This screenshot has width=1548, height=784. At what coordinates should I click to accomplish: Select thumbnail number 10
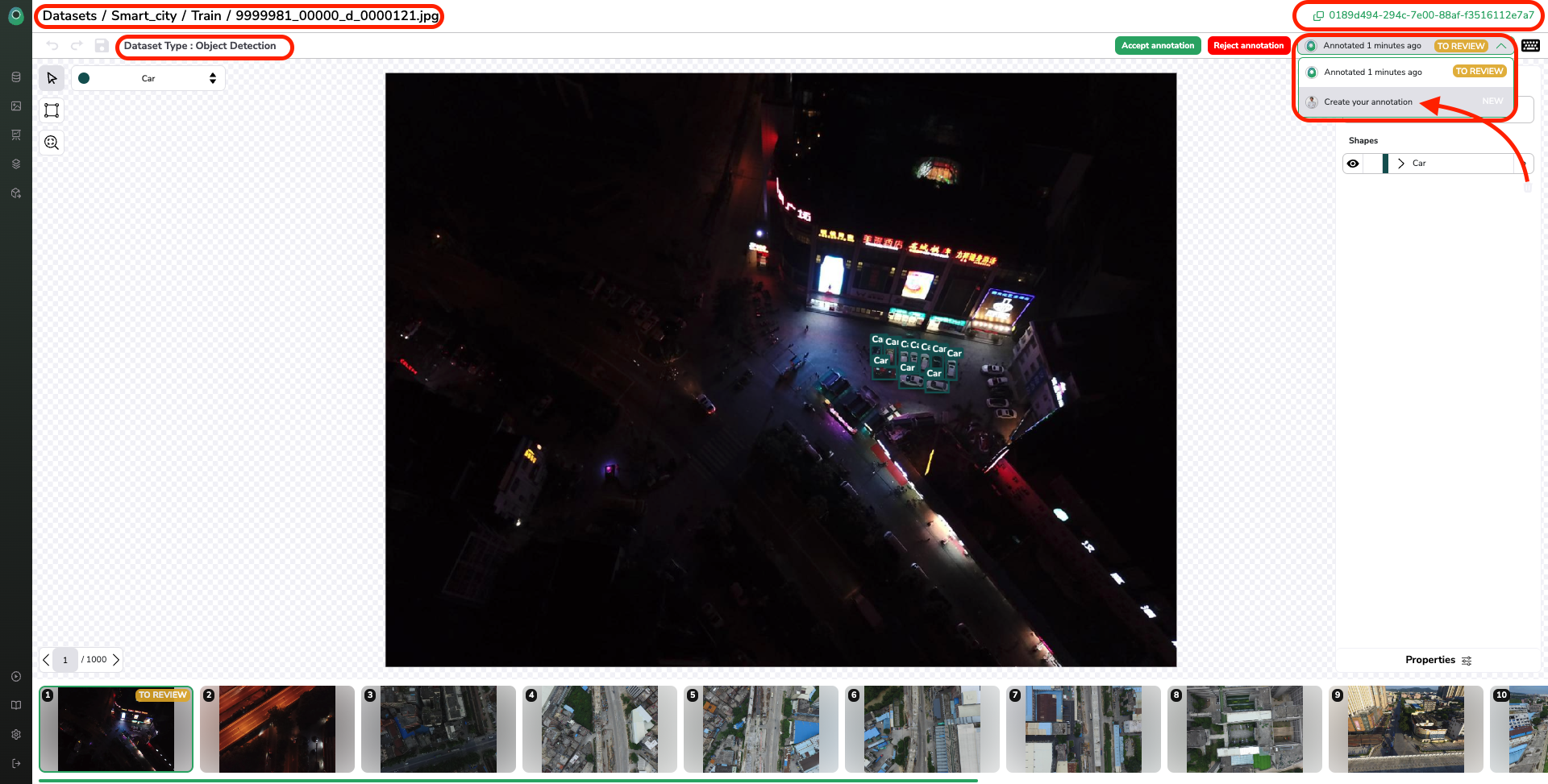coord(1519,729)
